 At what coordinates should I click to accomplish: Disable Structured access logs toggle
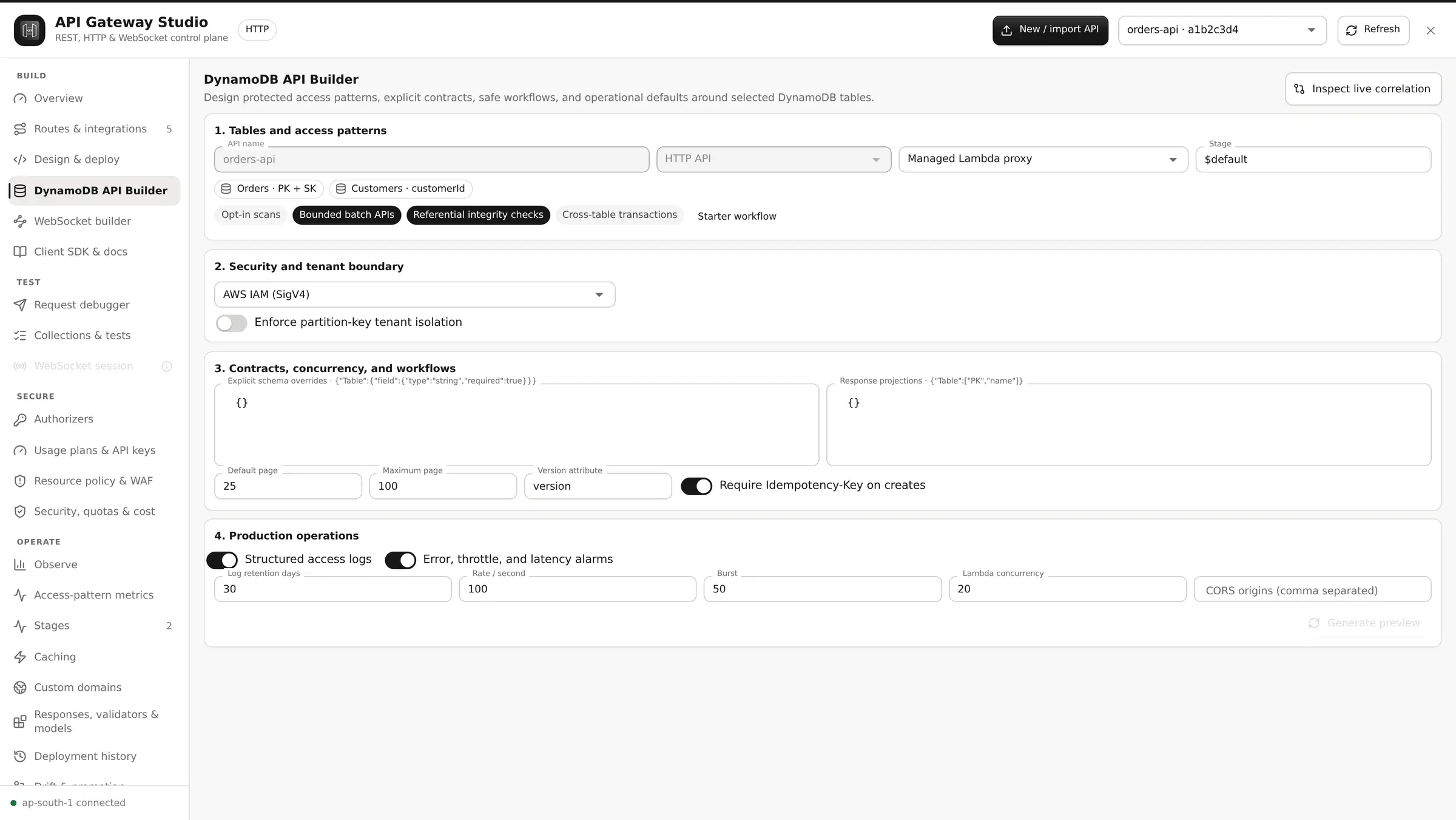222,560
